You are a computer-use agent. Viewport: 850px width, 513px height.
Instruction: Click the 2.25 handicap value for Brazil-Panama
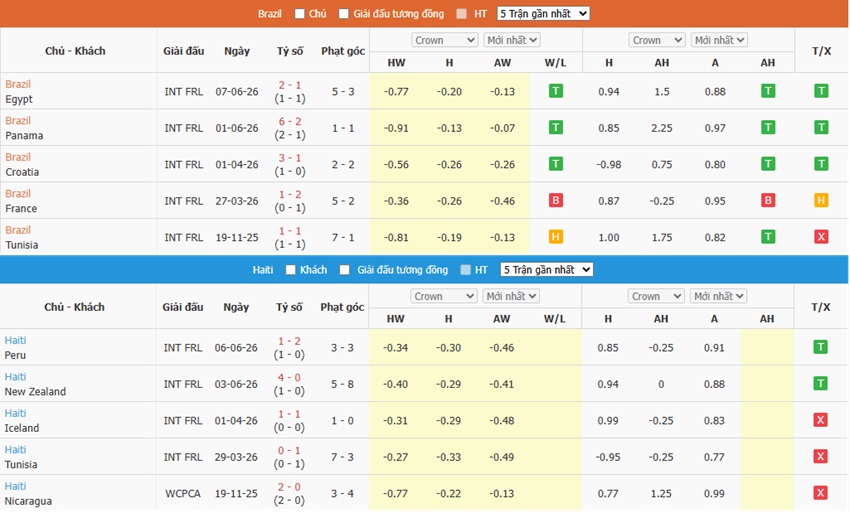tap(661, 128)
